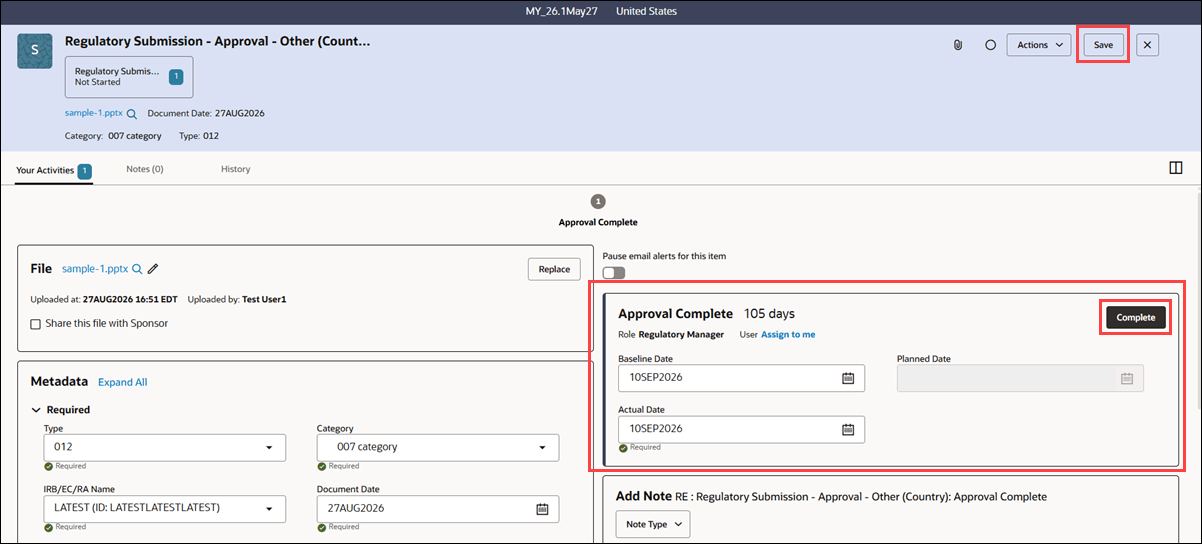Open Actual Date calendar picker
This screenshot has height=544, width=1202.
pyautogui.click(x=848, y=429)
